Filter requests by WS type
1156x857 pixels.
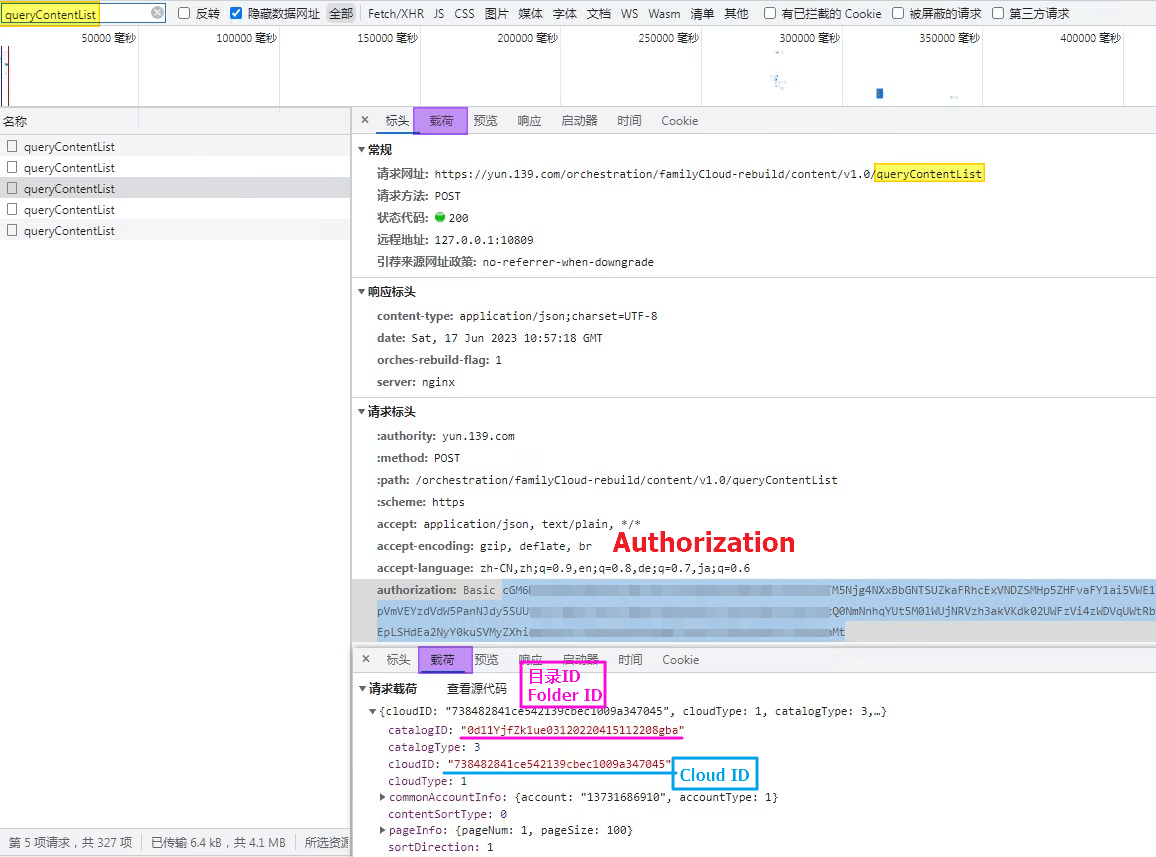tap(629, 14)
